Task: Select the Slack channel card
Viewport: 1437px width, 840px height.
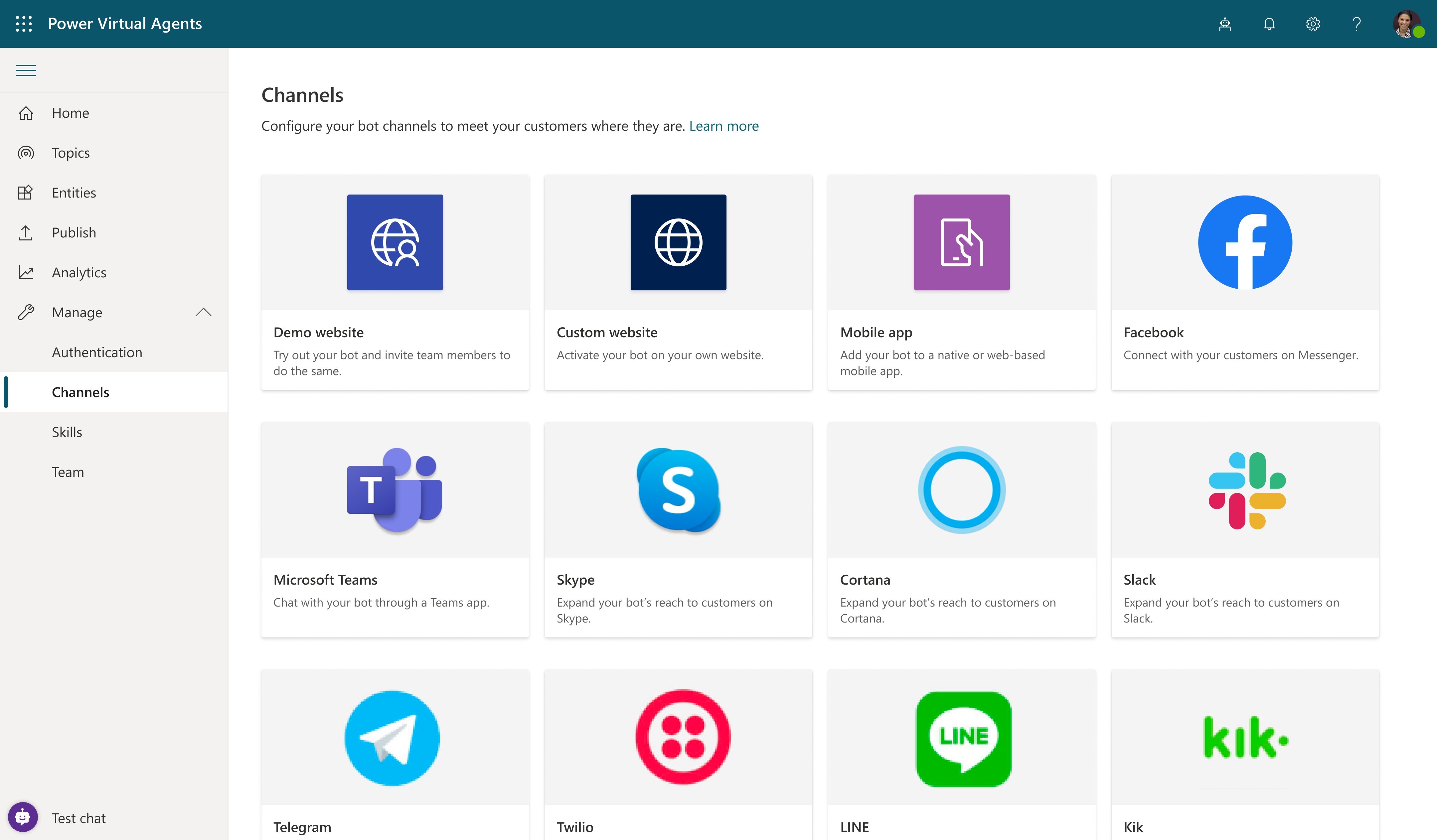Action: (1245, 530)
